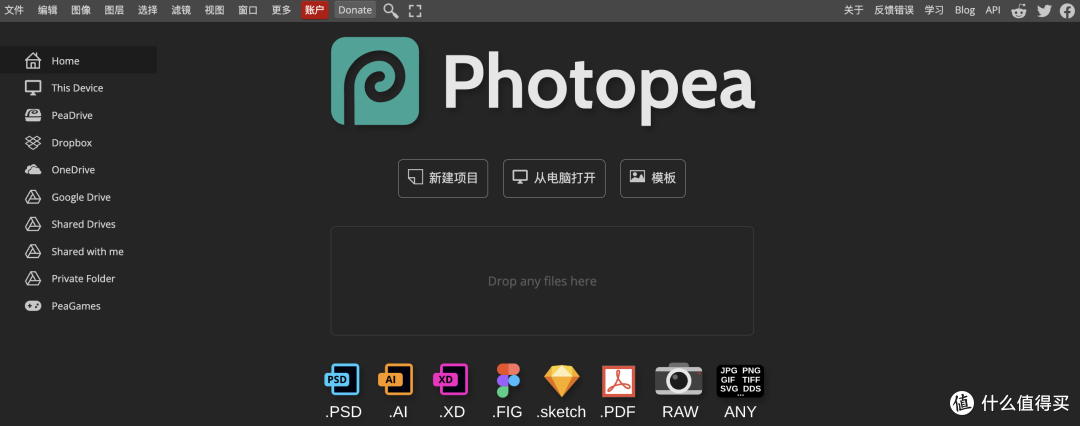Select Private Folder text in sidebar
This screenshot has width=1080, height=426.
(x=83, y=278)
